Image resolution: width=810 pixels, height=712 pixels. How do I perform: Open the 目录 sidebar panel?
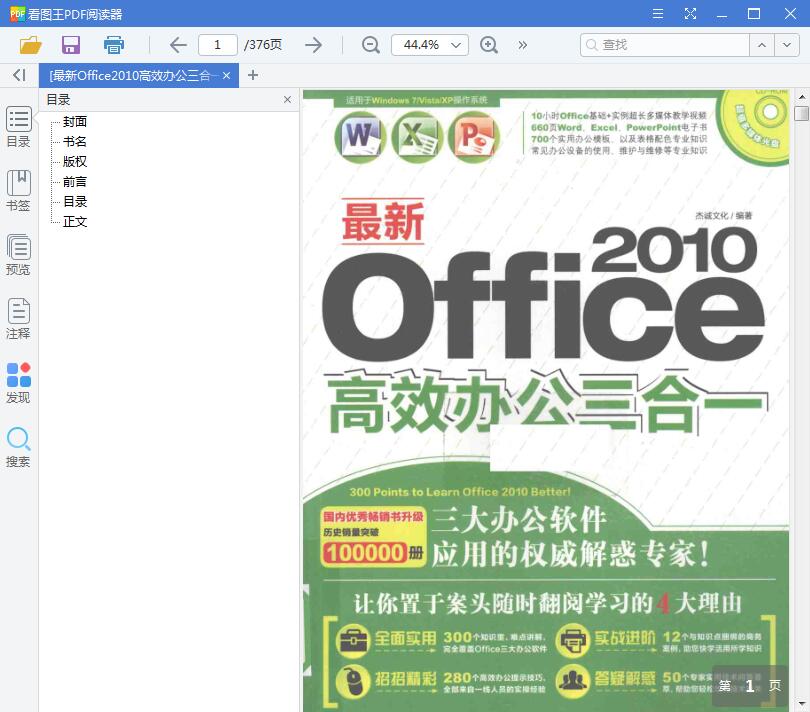(19, 127)
